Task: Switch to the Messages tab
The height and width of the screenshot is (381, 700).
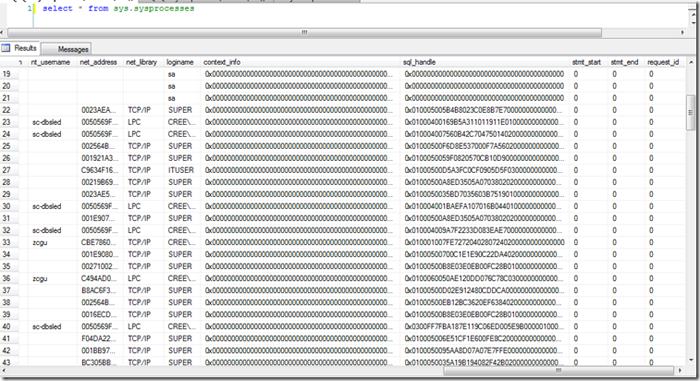Action: pos(67,49)
